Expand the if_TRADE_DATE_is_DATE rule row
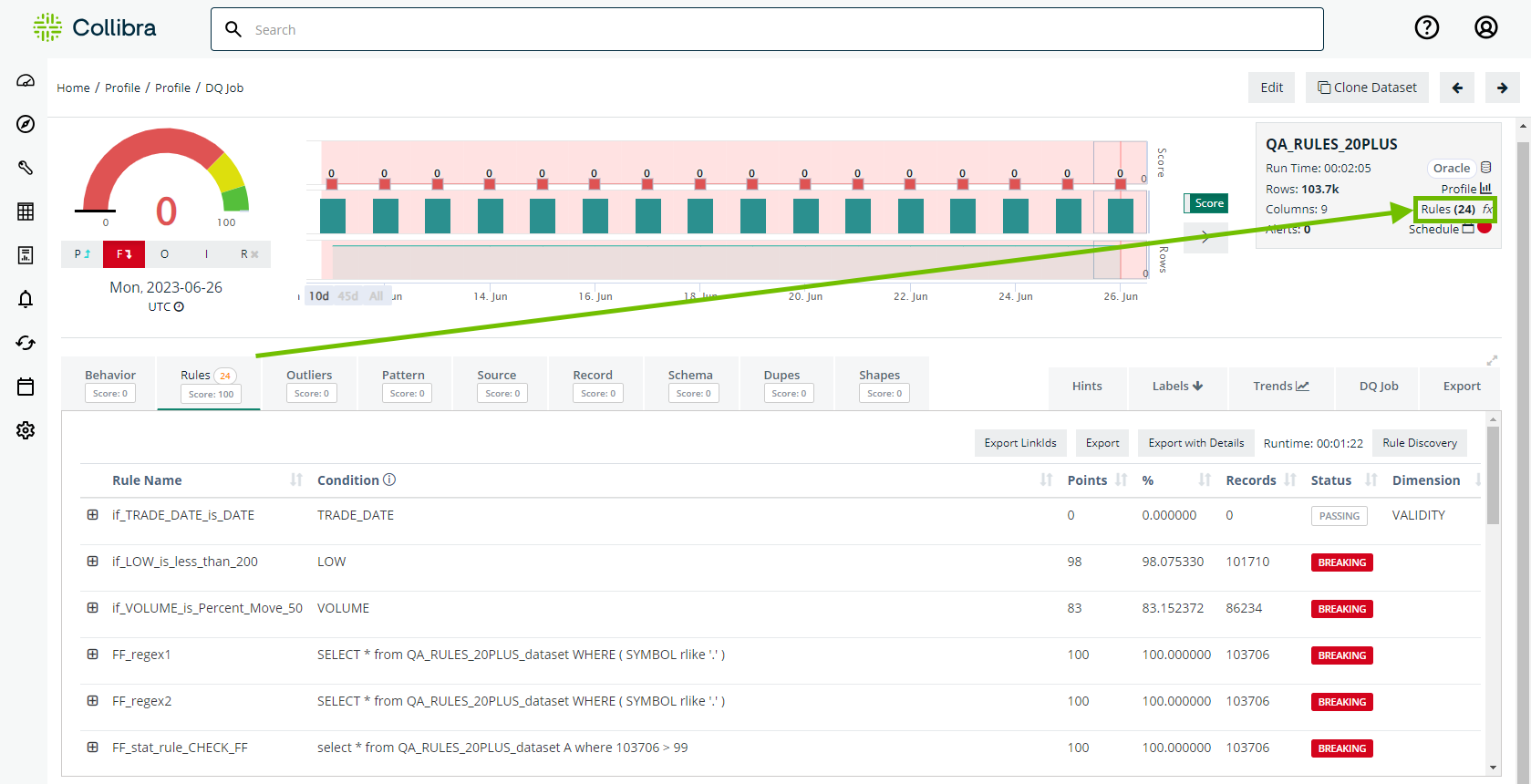 click(x=93, y=515)
